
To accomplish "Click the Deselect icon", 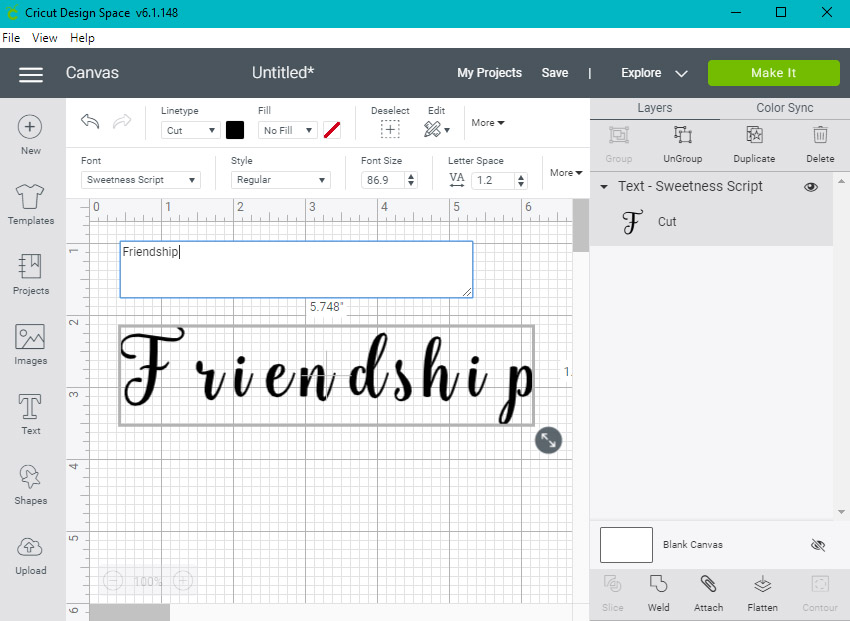I will point(390,130).
